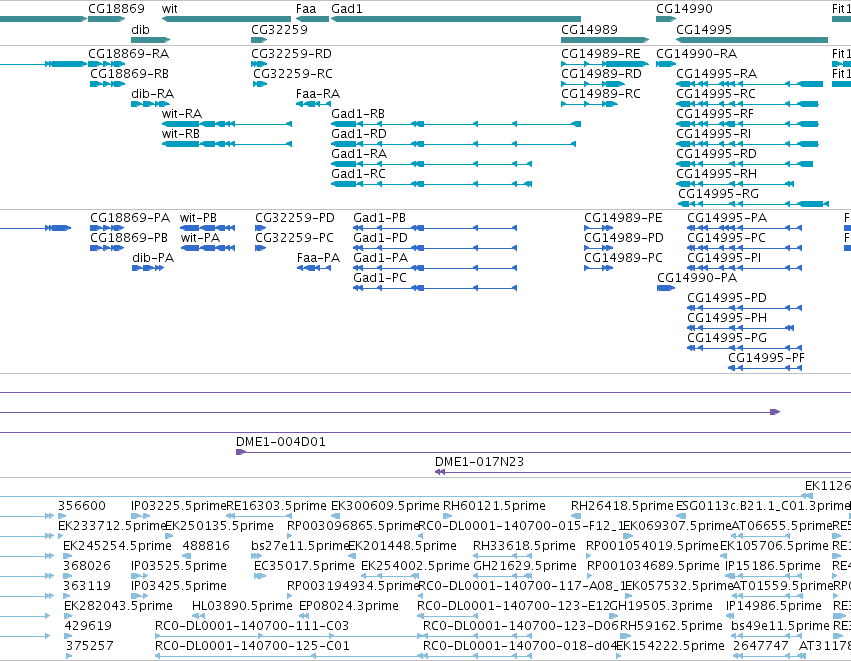Select transcript CG18869-RA
Image resolution: width=851 pixels, height=661 pixels.
click(x=106, y=64)
